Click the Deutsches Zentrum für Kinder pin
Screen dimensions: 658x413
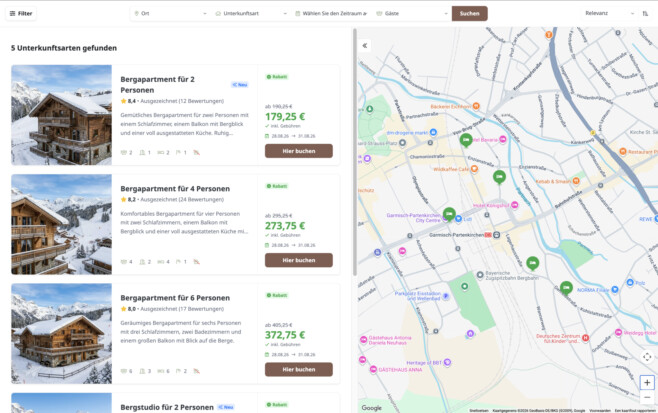(585, 338)
